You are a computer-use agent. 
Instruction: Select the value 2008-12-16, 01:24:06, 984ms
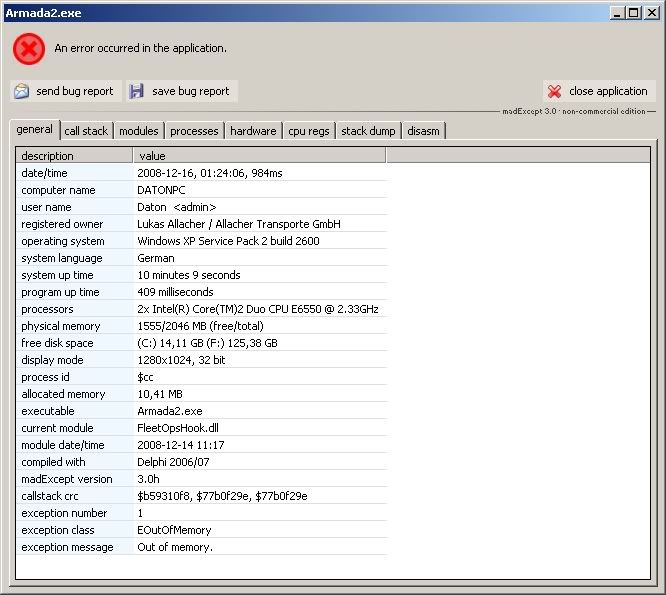tap(210, 173)
